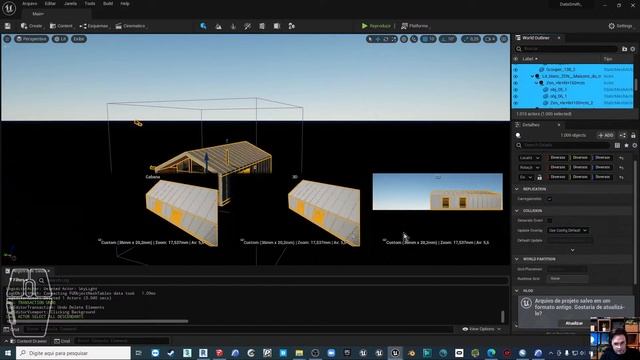Show only favorite properties star icon
The image size is (640, 360).
click(x=626, y=145)
